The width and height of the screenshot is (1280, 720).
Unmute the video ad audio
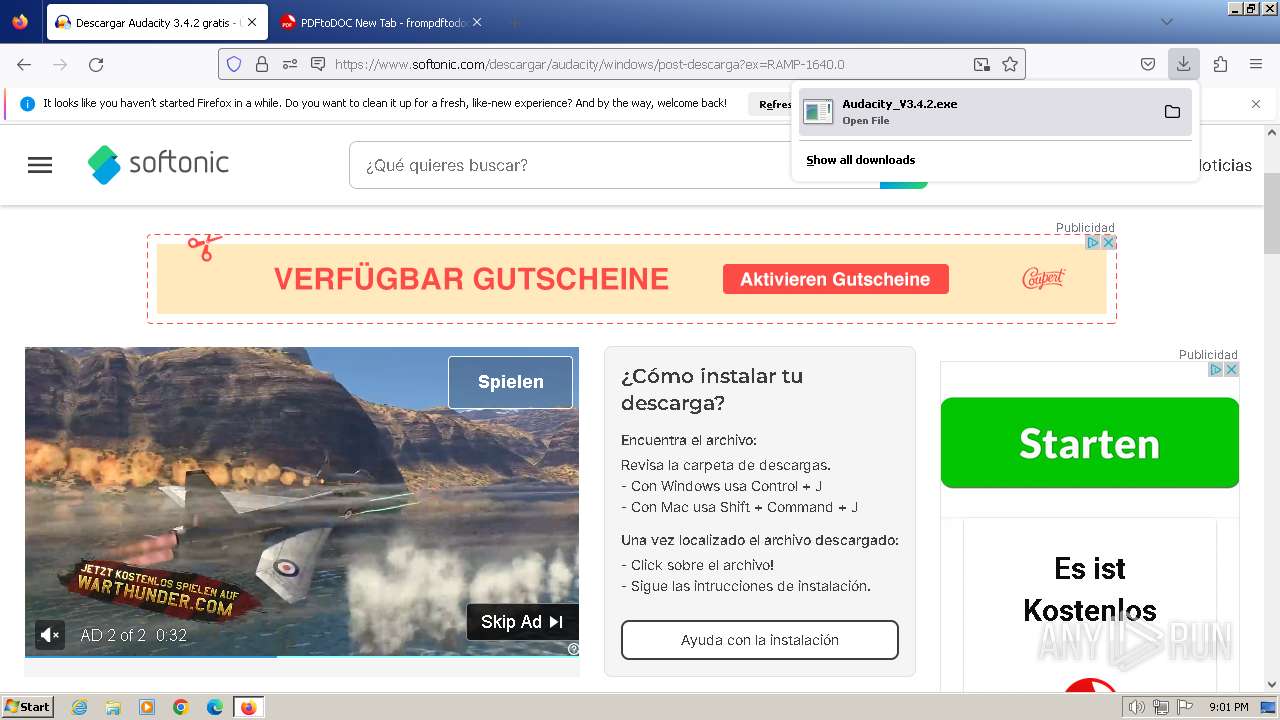pos(50,634)
